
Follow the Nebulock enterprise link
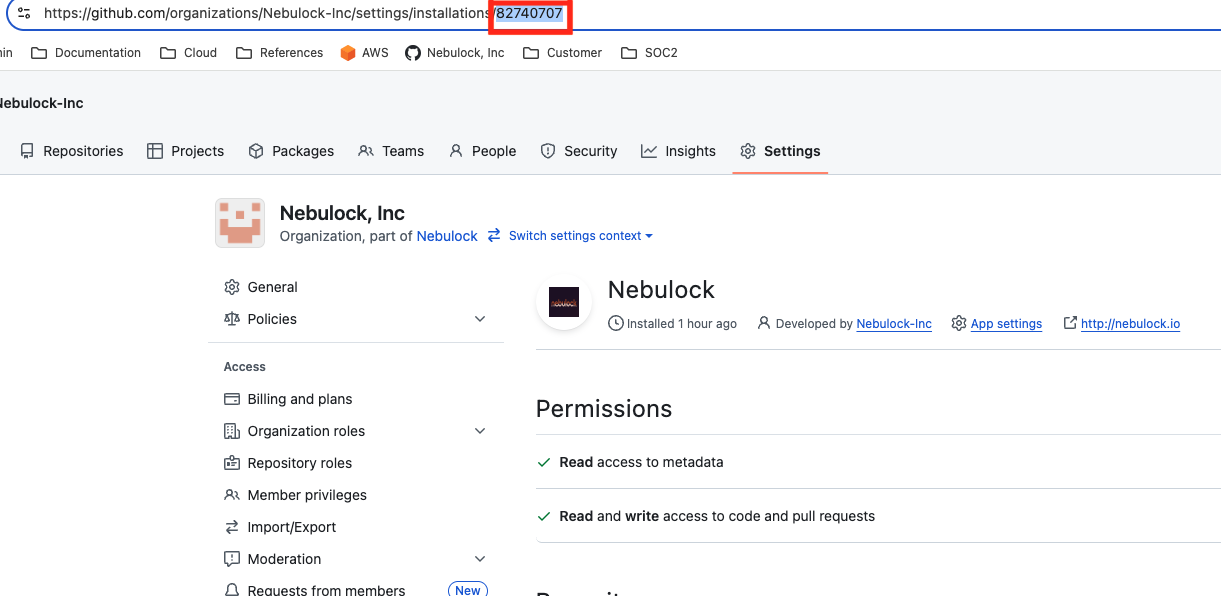coord(447,236)
